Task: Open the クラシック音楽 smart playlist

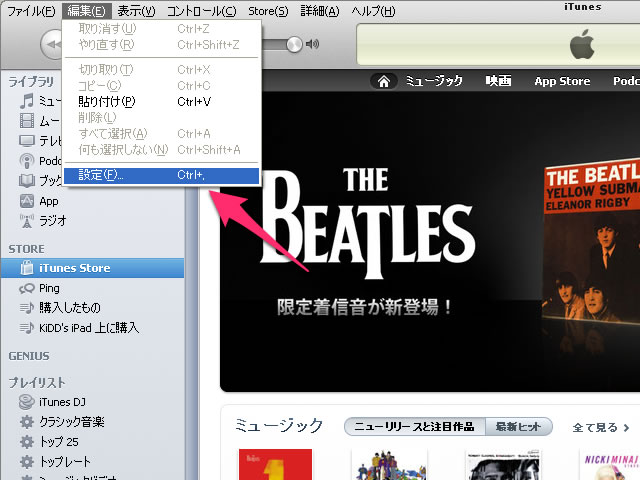Action: click(x=72, y=422)
